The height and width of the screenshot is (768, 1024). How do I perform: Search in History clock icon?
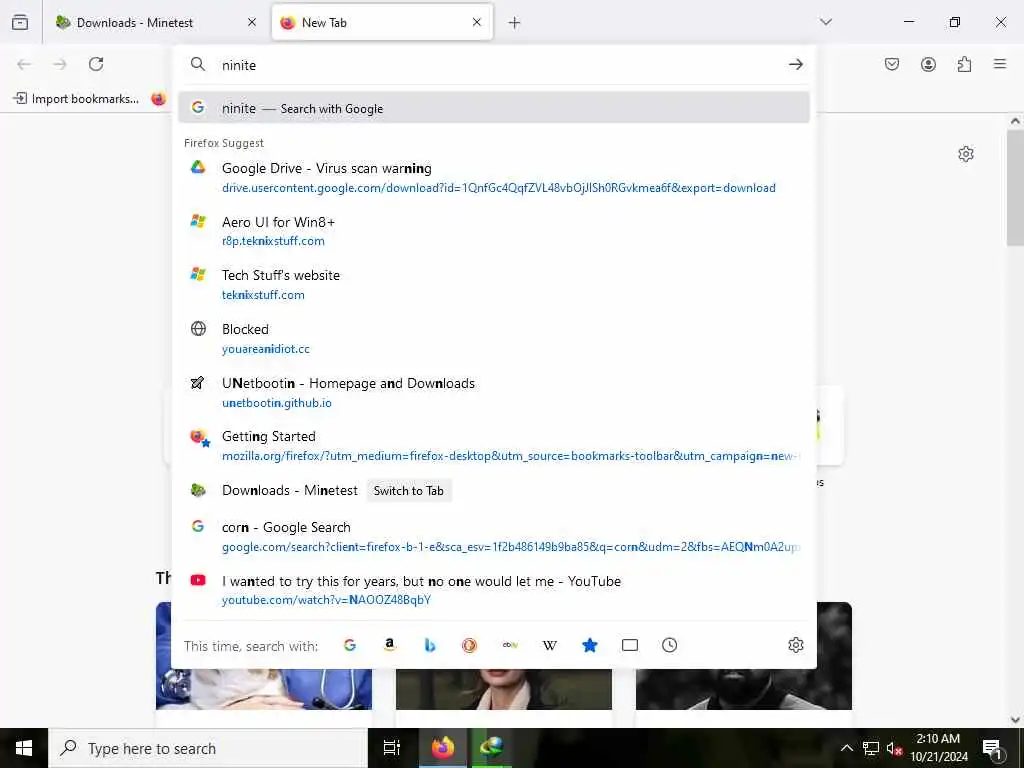click(669, 645)
